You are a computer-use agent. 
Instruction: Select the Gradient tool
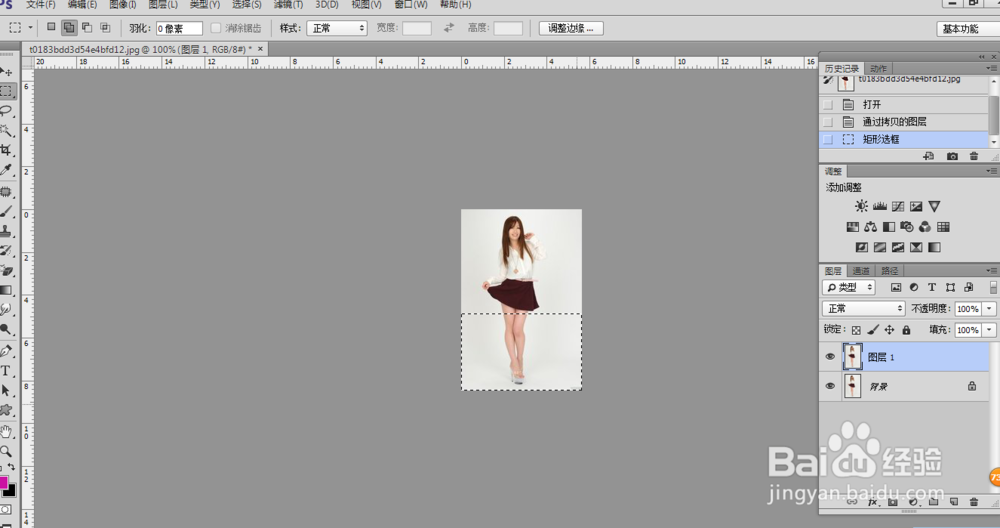[6, 290]
